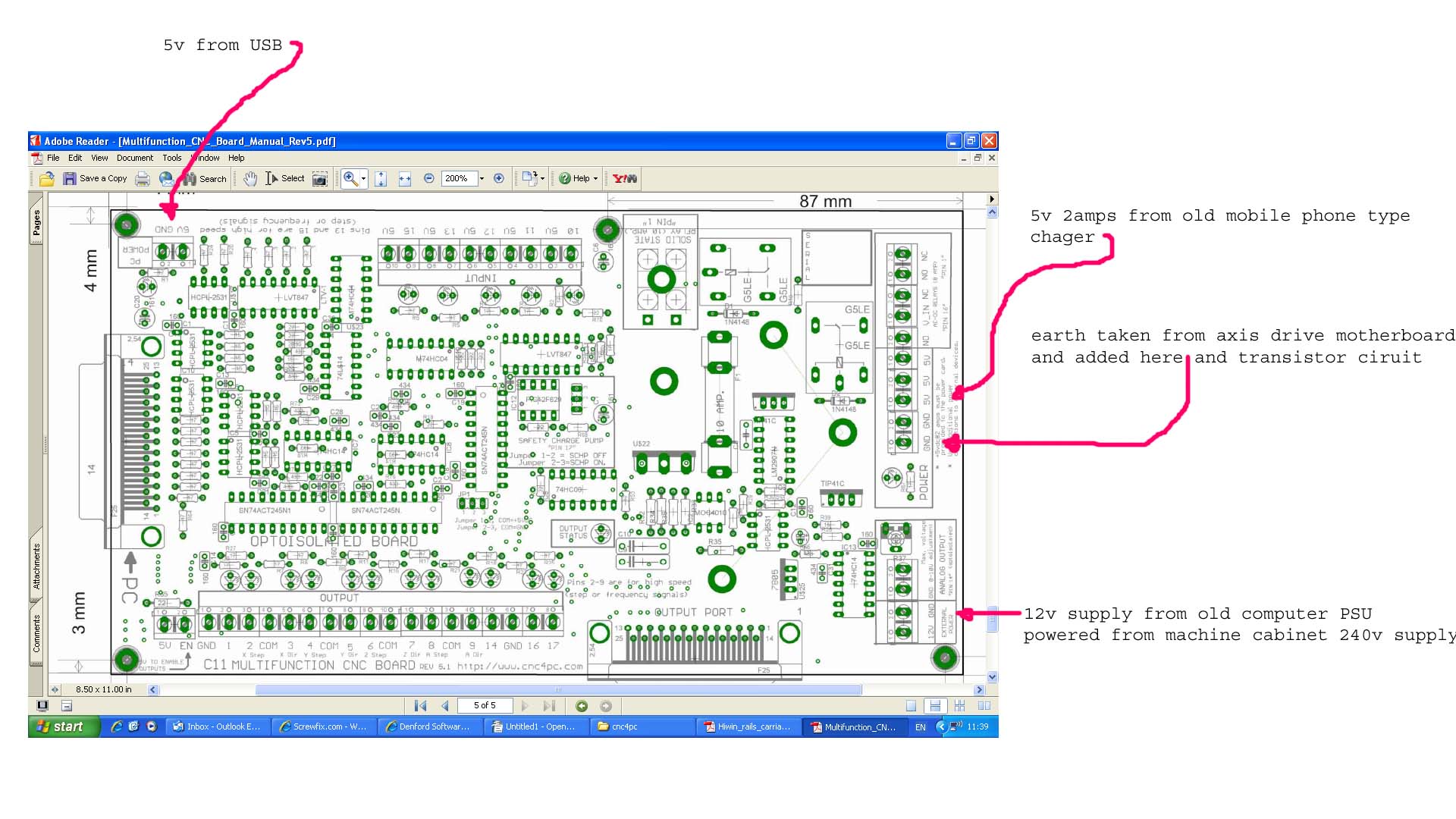The image size is (1456, 819).
Task: Click the Print icon
Action: pyautogui.click(x=143, y=179)
